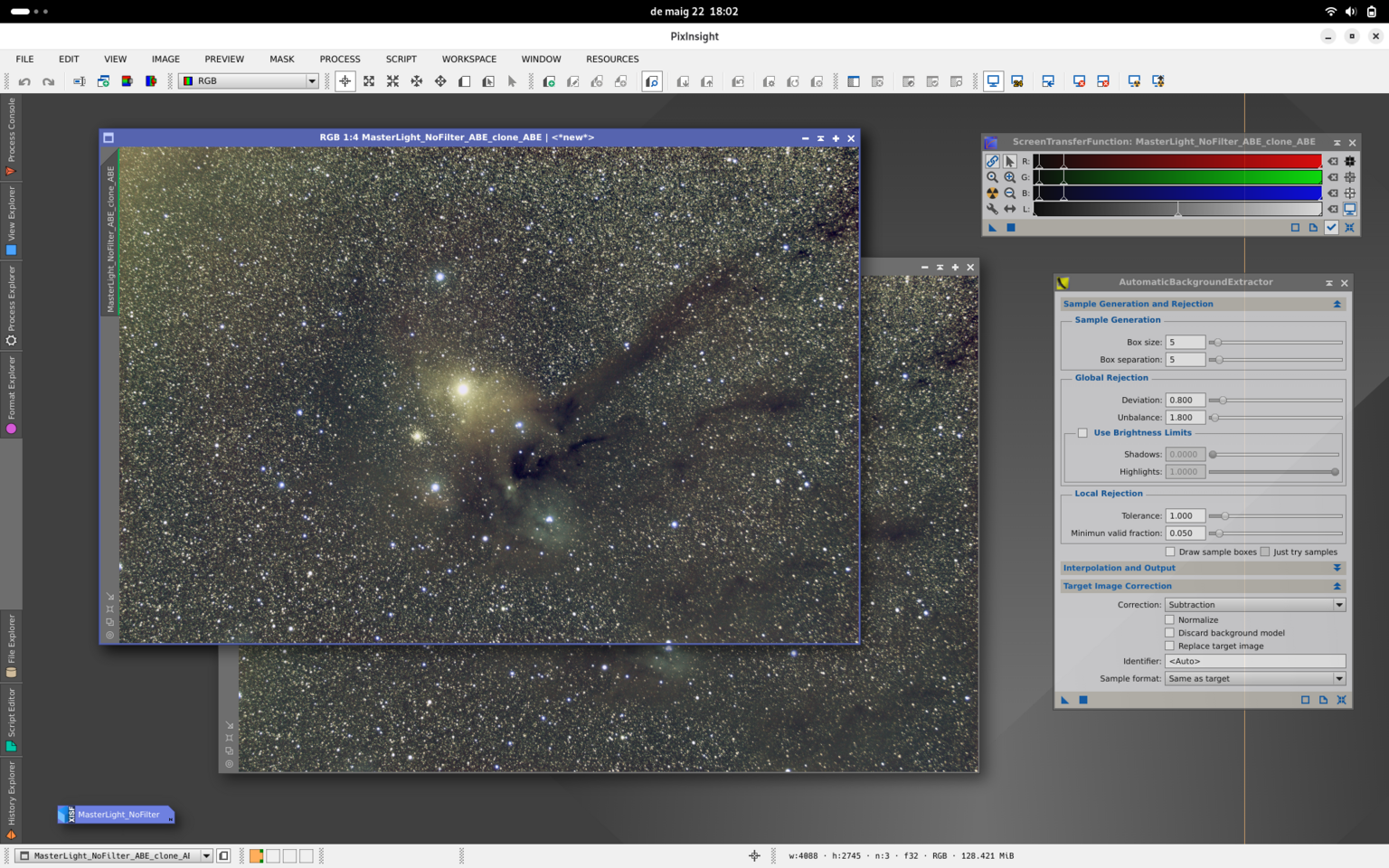Viewport: 1389px width, 868px height.
Task: Open the RGB channel dropdown in toolbar
Action: (249, 81)
